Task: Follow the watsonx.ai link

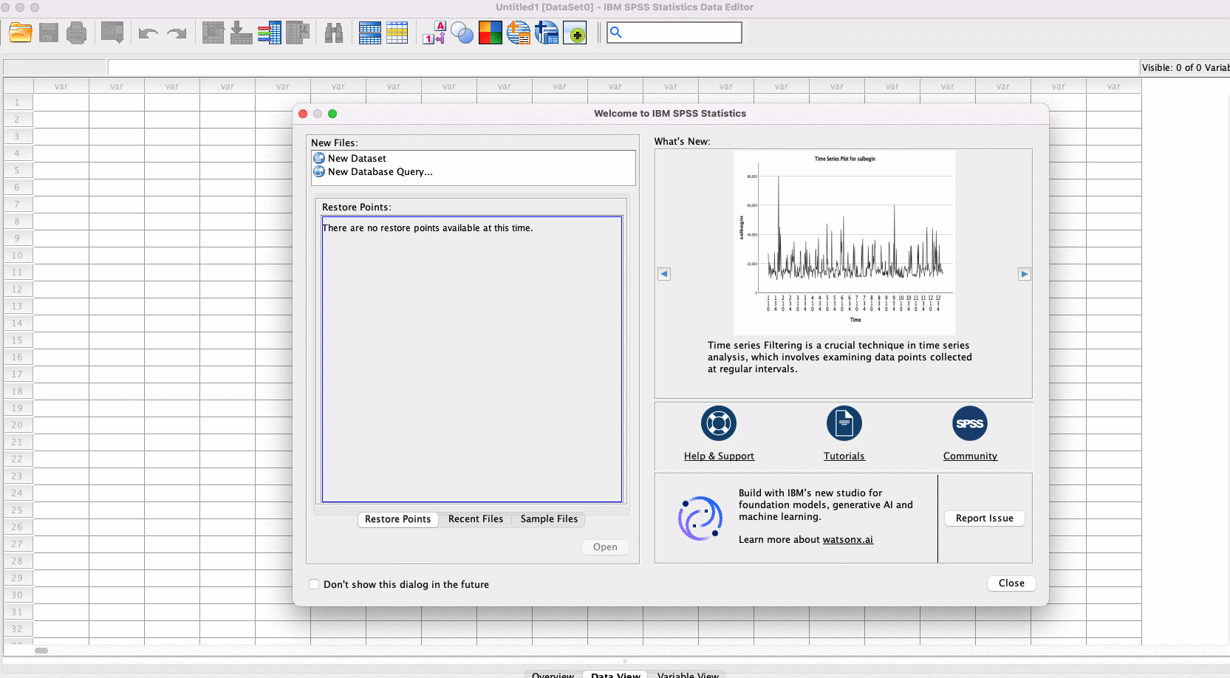Action: [848, 540]
